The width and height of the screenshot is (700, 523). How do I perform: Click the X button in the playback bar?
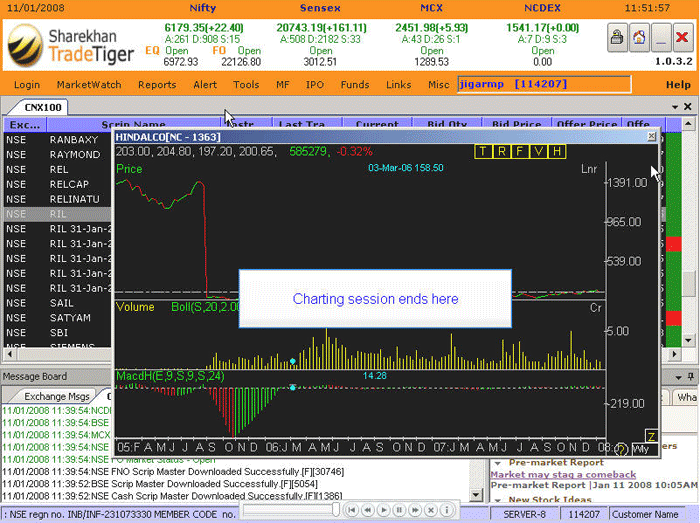click(x=430, y=510)
